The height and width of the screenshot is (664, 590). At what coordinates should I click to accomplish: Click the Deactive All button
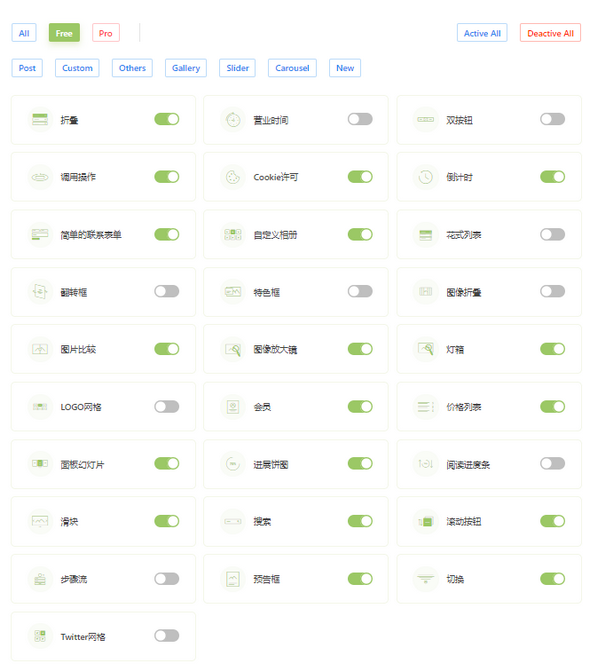coord(550,33)
